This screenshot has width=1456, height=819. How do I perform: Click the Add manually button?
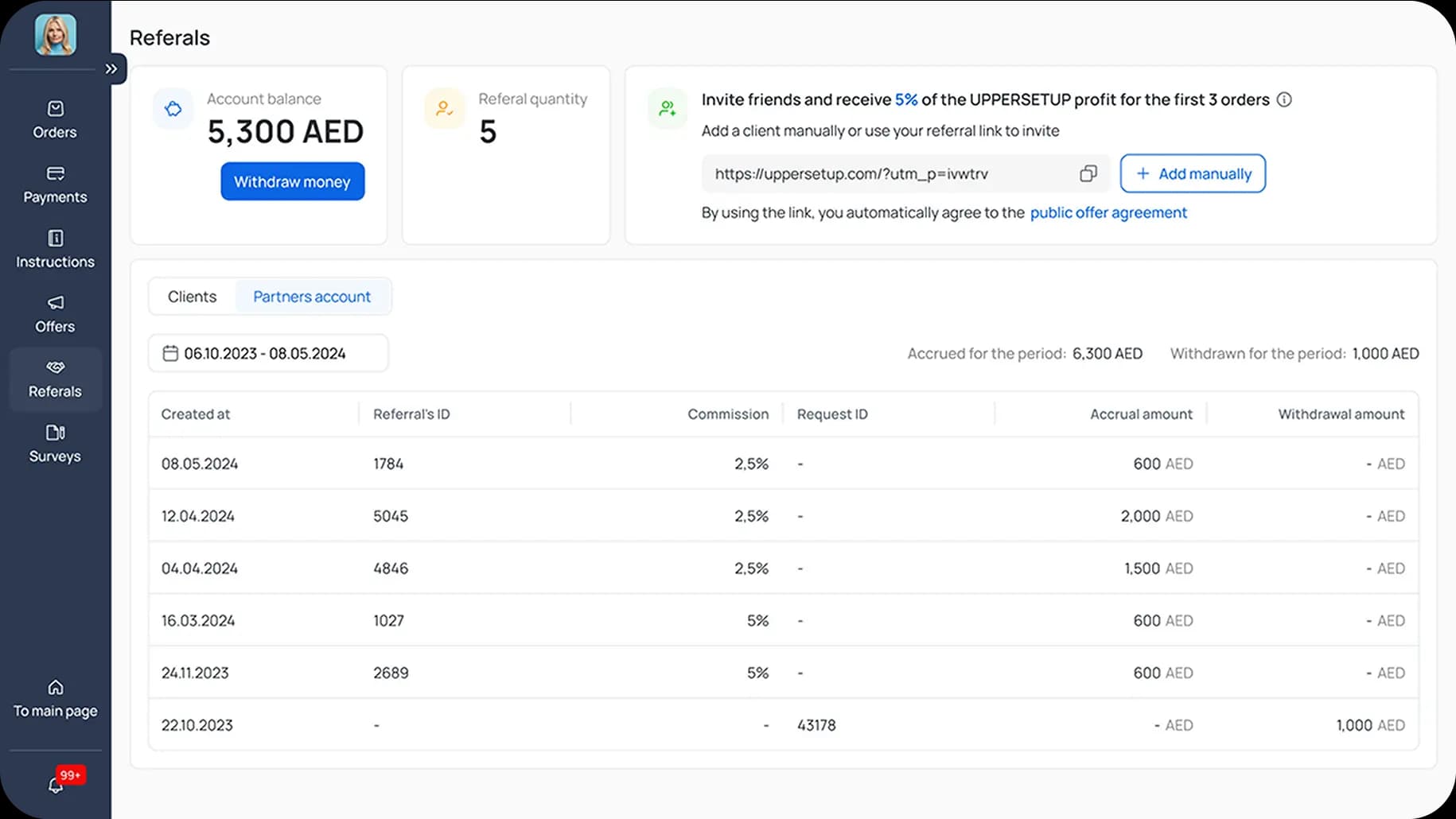(x=1192, y=173)
